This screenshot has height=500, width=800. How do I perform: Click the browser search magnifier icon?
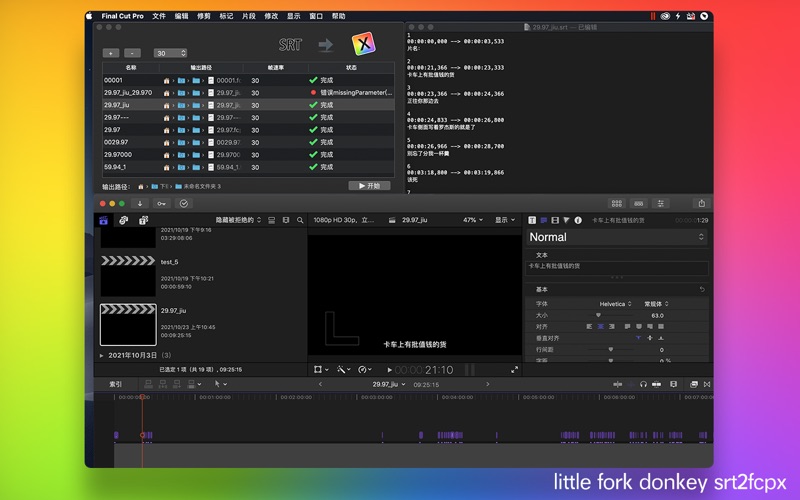tap(300, 220)
